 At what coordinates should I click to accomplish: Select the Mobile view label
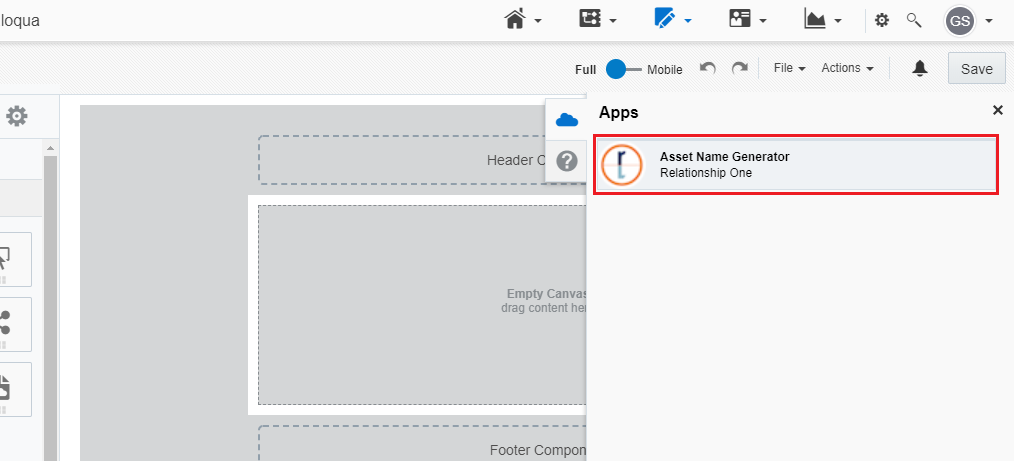tap(665, 70)
